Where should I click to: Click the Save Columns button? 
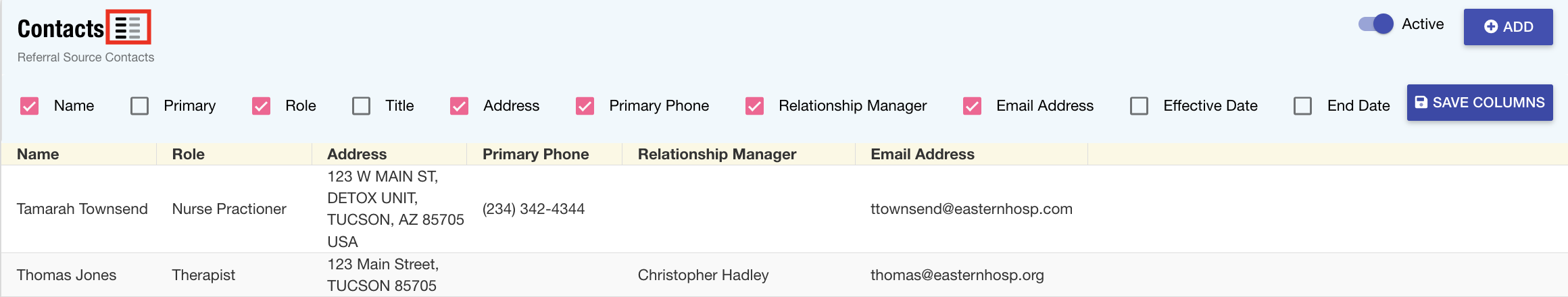click(x=1479, y=103)
